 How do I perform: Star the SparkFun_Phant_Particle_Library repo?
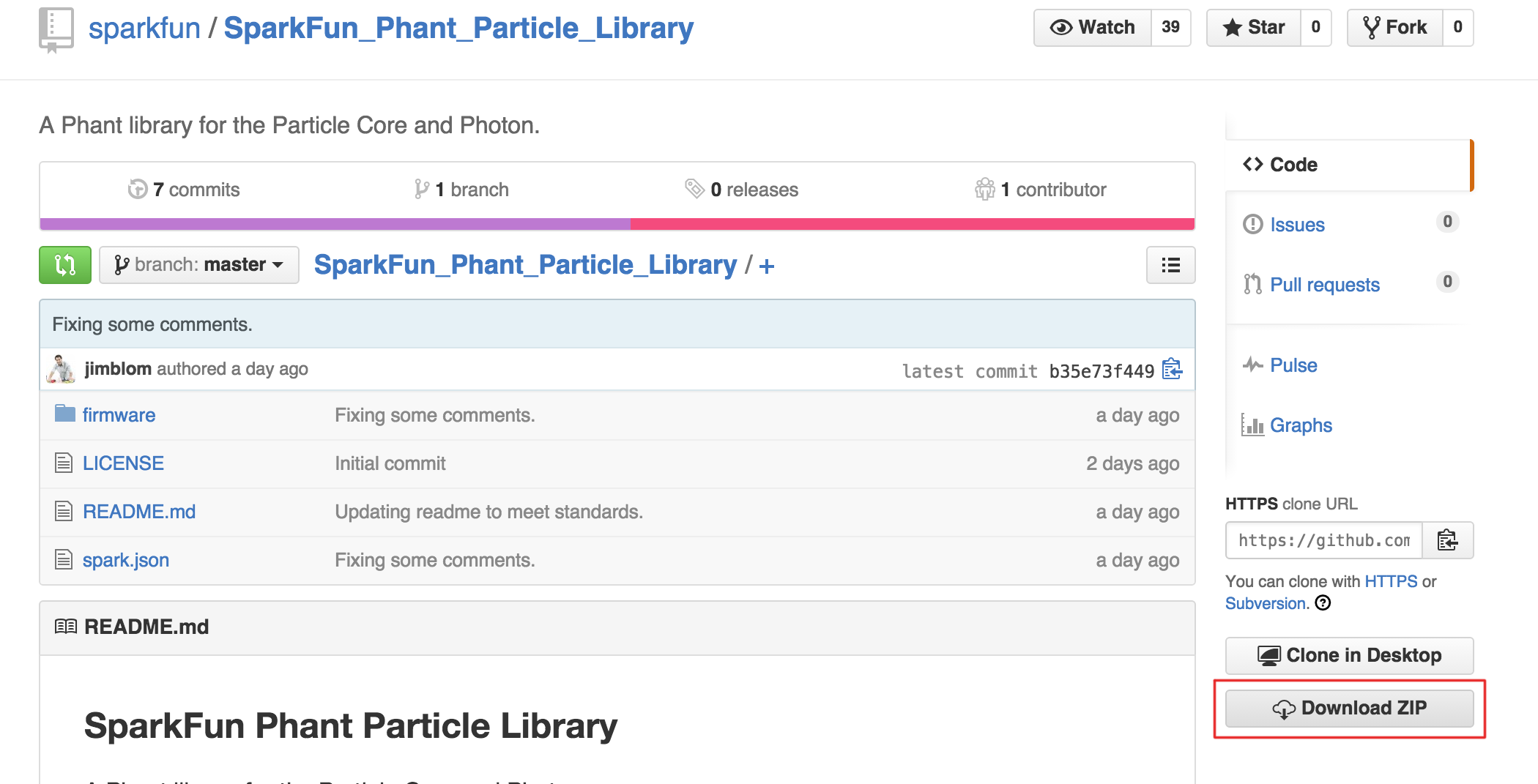pos(1254,28)
